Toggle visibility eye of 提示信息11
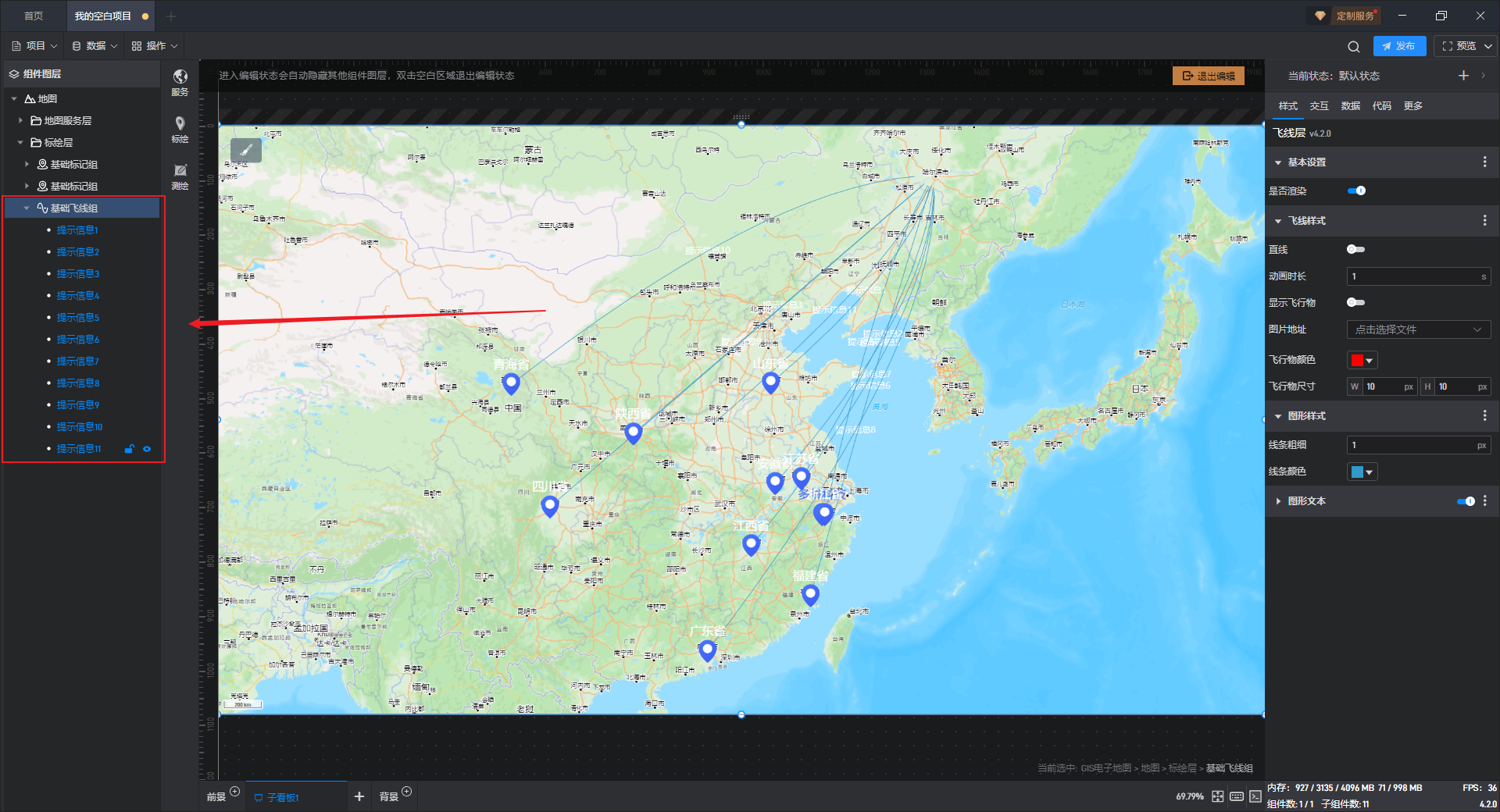This screenshot has width=1500, height=812. pyautogui.click(x=147, y=449)
